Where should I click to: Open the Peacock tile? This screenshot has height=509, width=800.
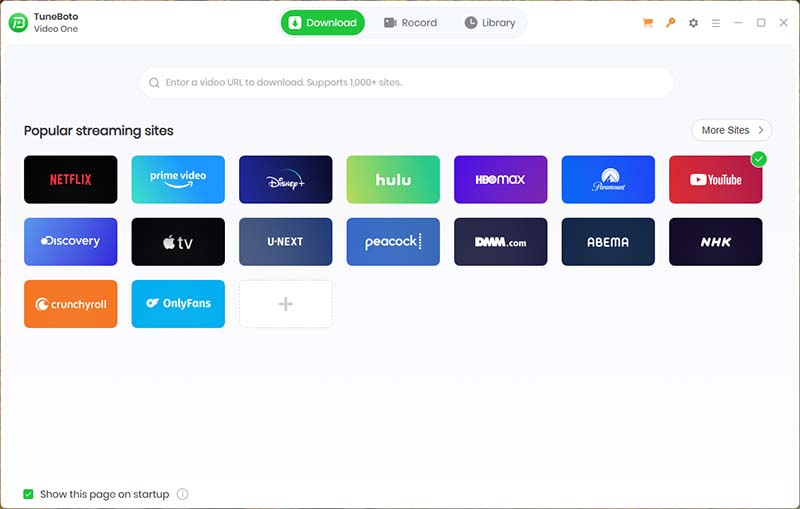coord(393,242)
